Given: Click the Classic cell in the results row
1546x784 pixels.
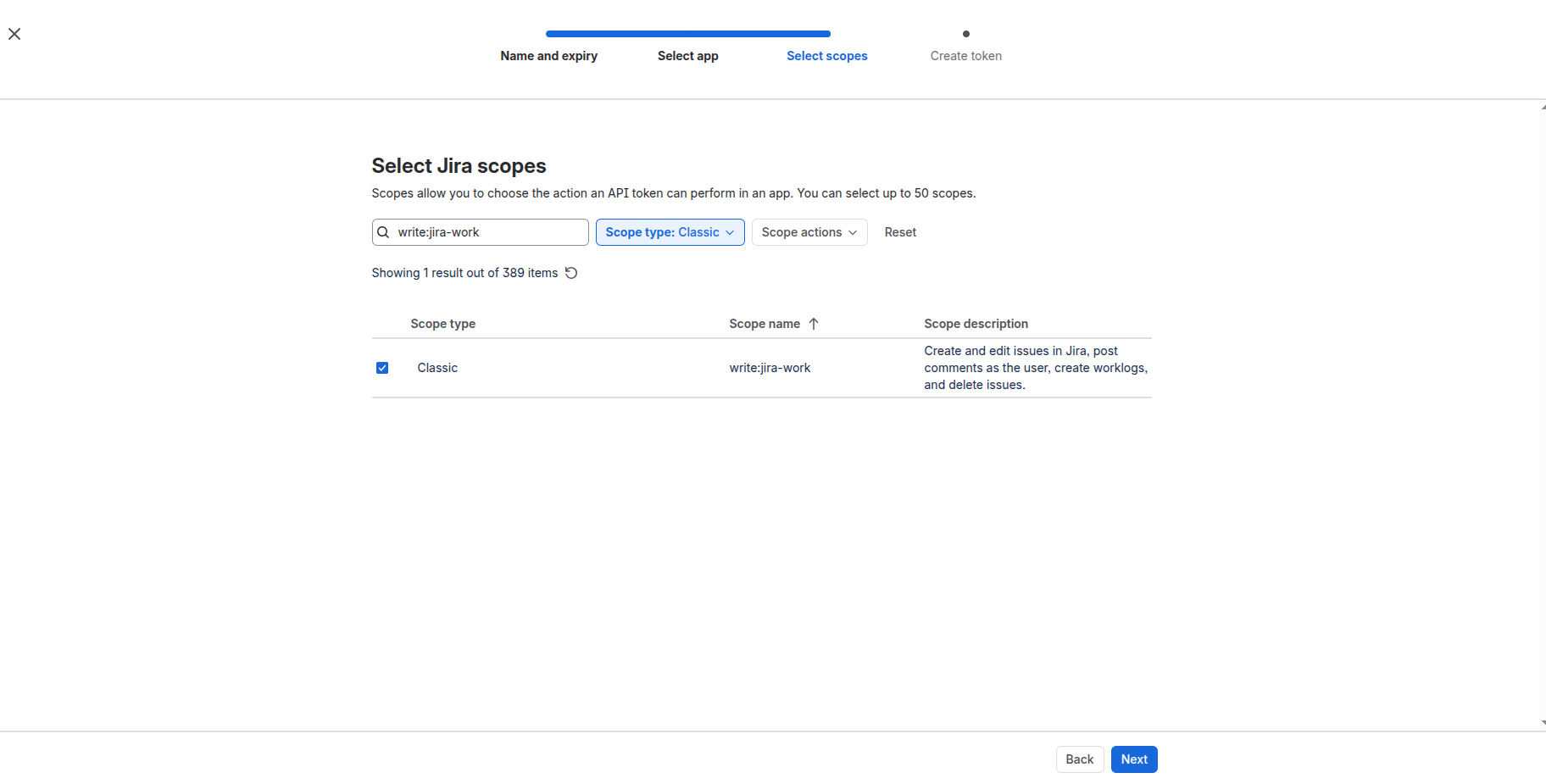Looking at the screenshot, I should [437, 368].
